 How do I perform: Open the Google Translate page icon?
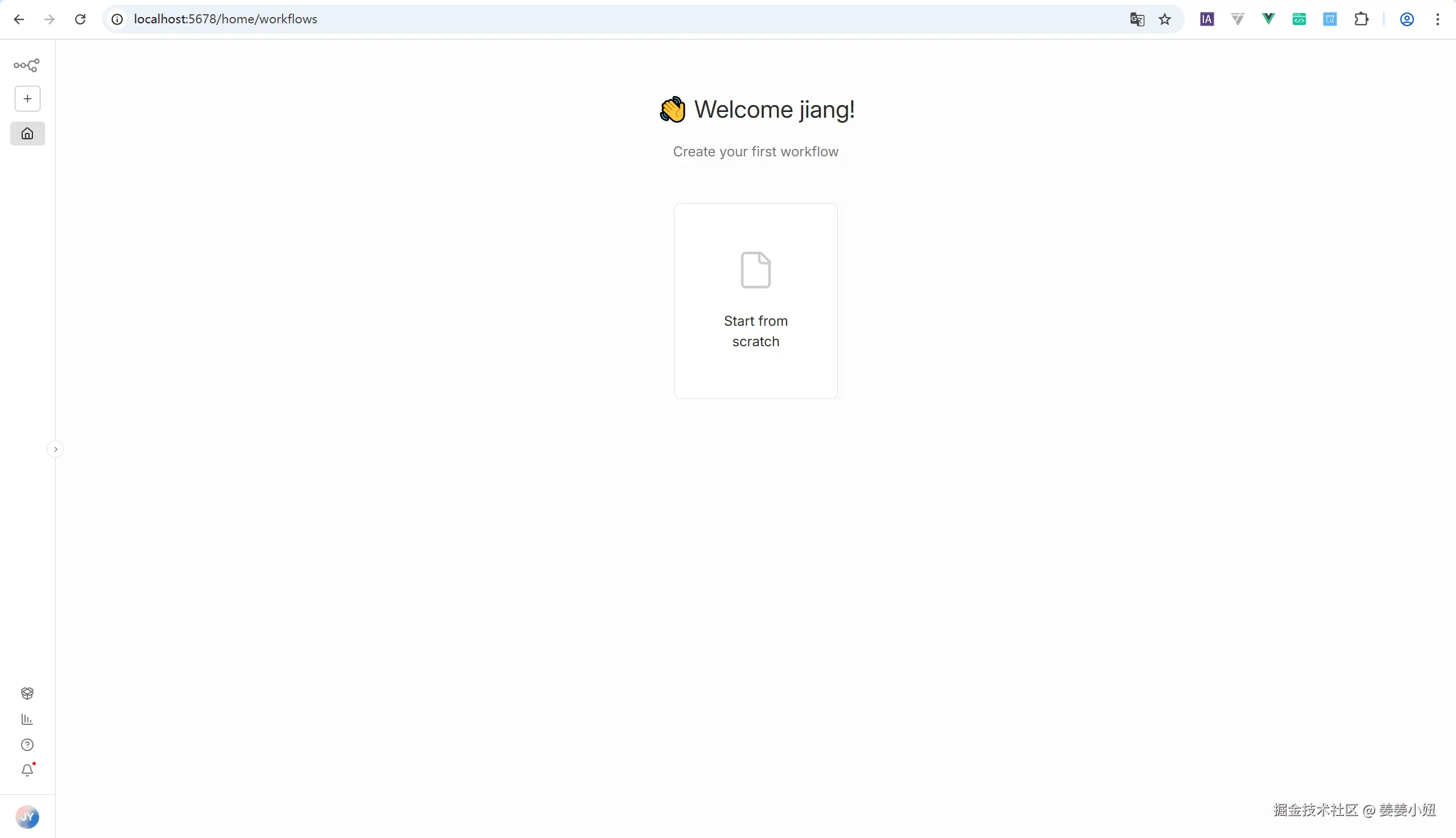pyautogui.click(x=1136, y=19)
